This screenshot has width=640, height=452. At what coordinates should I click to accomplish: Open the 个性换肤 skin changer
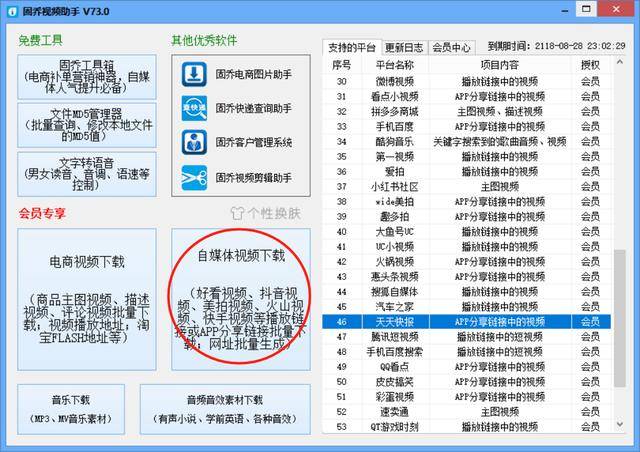click(x=266, y=213)
